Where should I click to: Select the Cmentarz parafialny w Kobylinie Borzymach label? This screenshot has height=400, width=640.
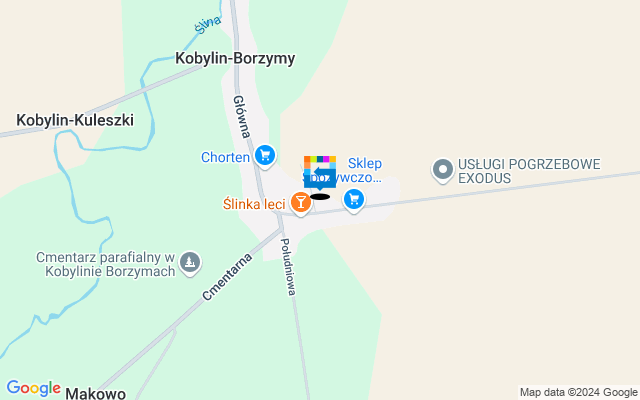pos(106,264)
